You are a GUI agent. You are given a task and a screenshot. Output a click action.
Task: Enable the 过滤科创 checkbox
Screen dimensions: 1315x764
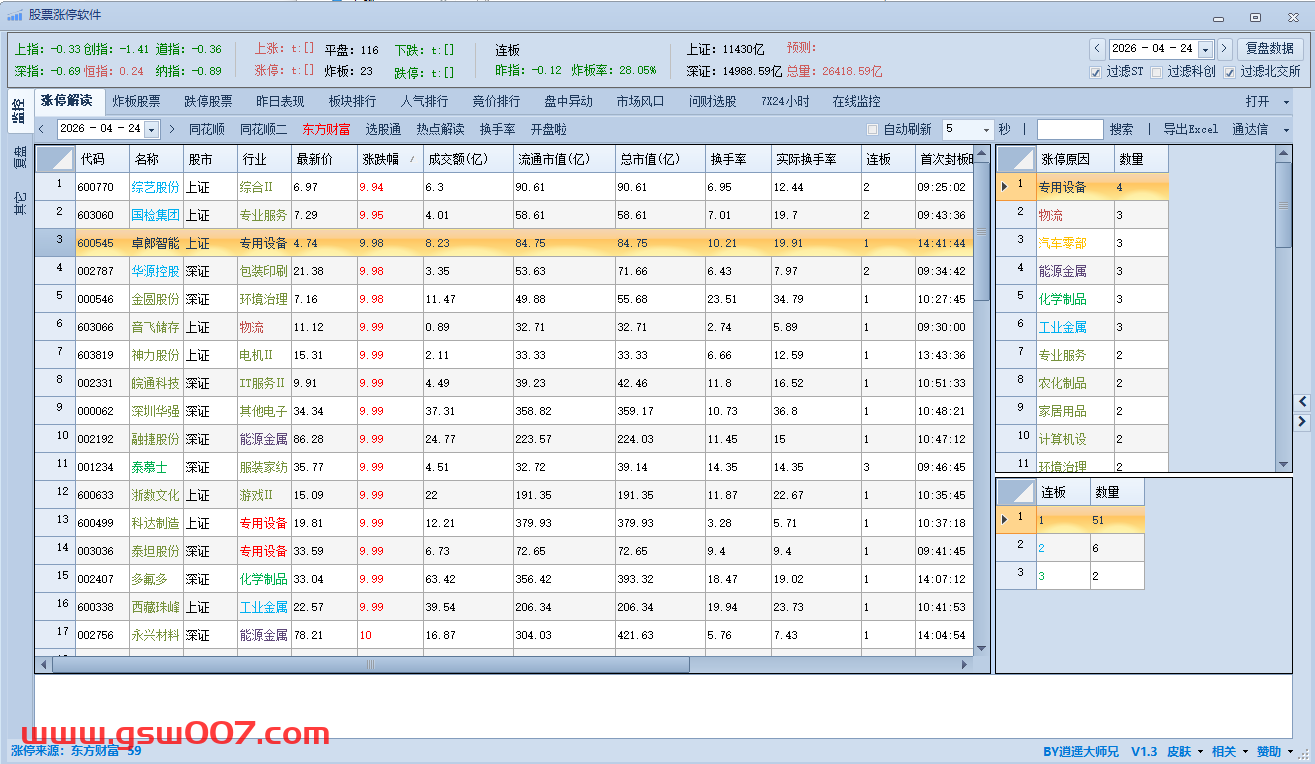(x=1157, y=72)
